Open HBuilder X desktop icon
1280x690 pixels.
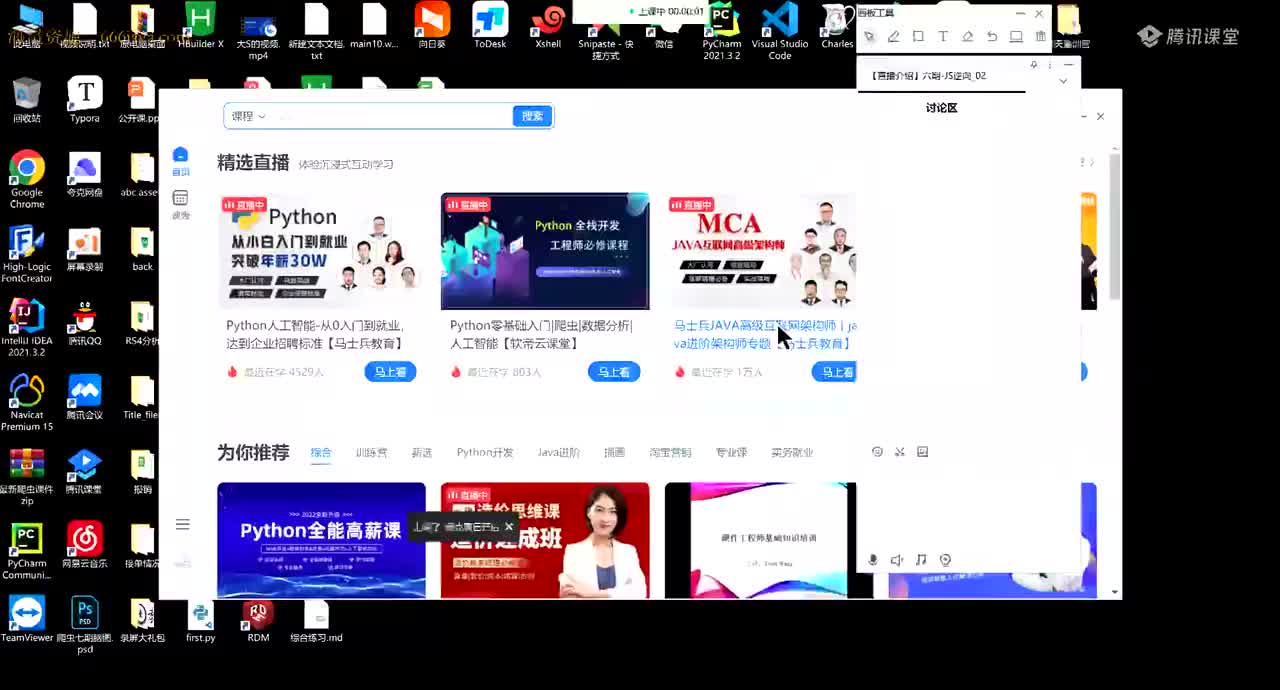pyautogui.click(x=200, y=26)
